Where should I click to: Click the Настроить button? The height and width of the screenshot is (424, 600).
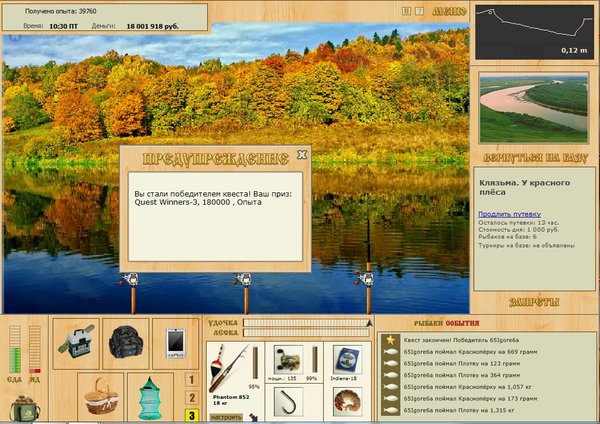click(226, 417)
